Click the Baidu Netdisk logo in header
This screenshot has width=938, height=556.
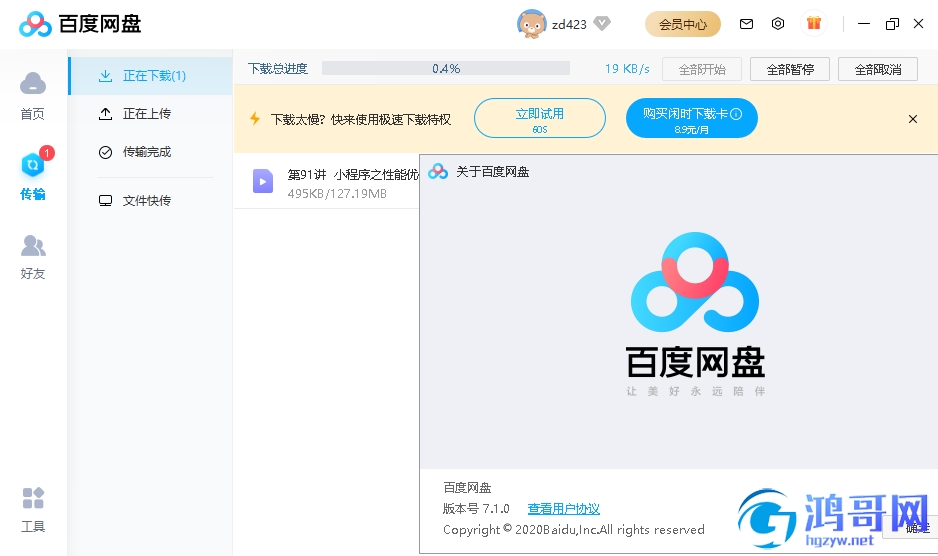click(80, 24)
